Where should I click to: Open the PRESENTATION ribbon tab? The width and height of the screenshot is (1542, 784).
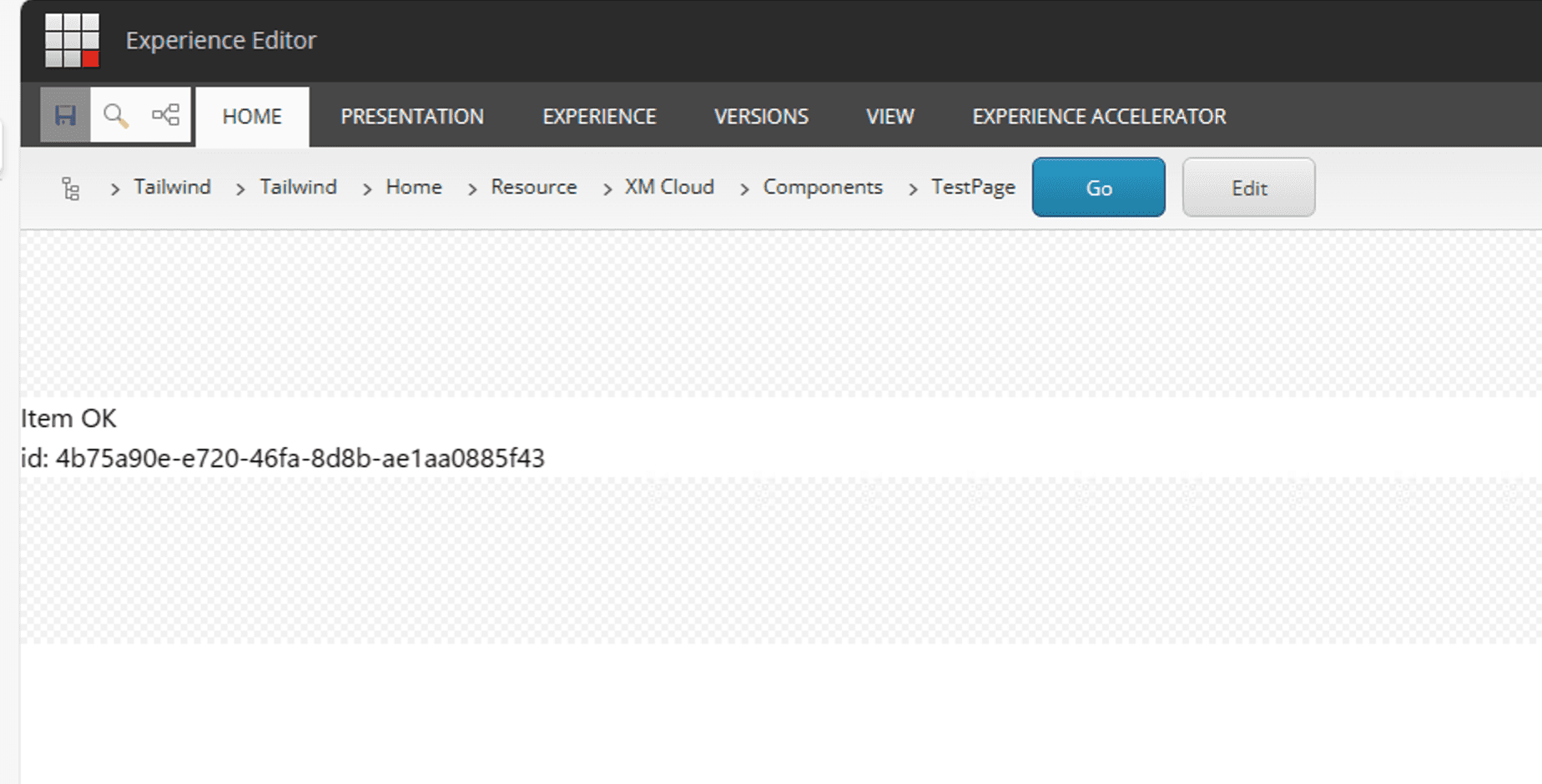pos(411,117)
